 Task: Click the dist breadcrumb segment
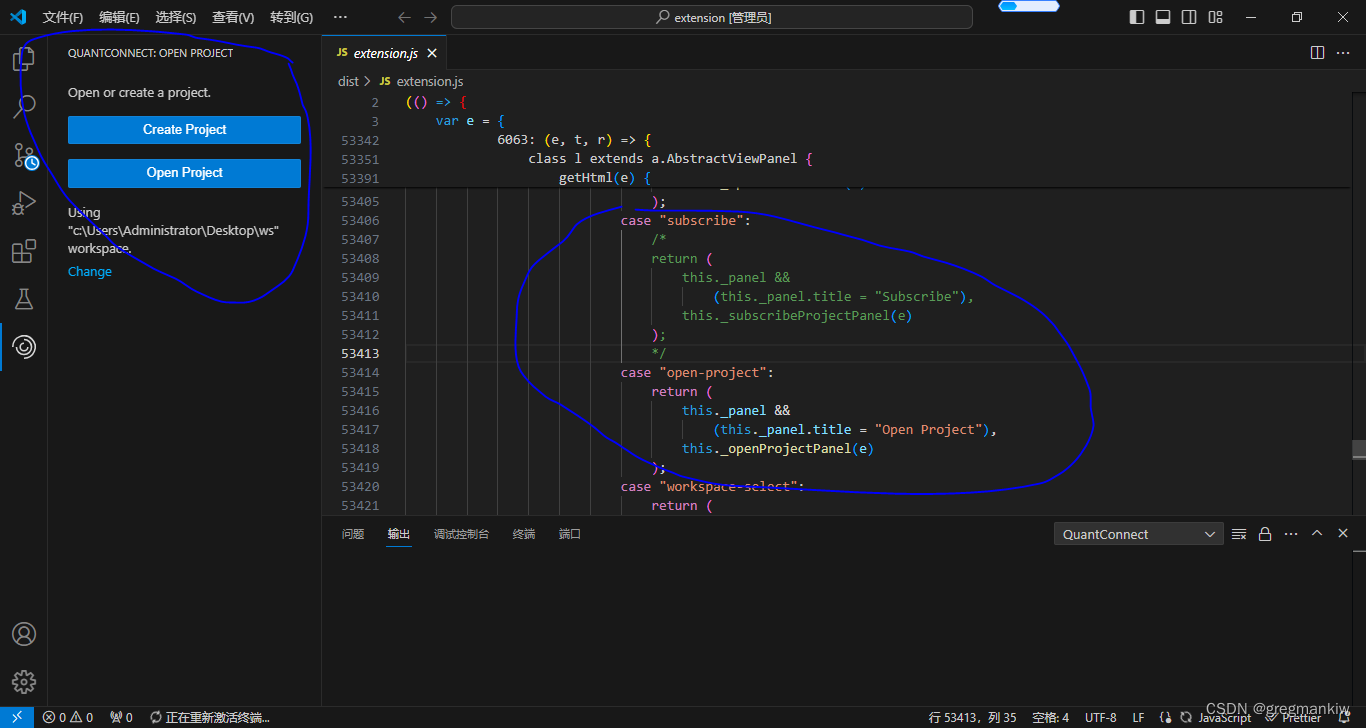[348, 81]
